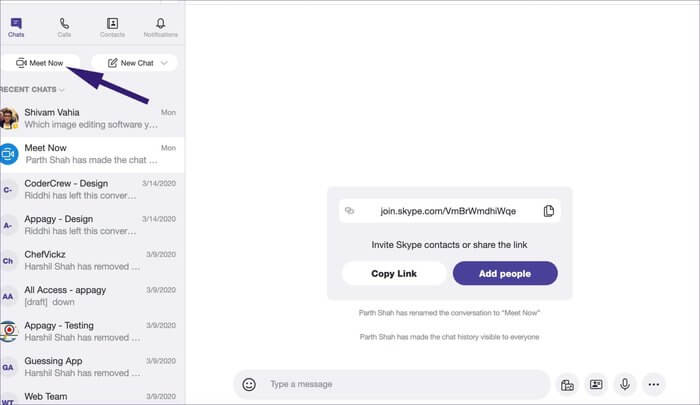Click the Copy Link button

[394, 273]
